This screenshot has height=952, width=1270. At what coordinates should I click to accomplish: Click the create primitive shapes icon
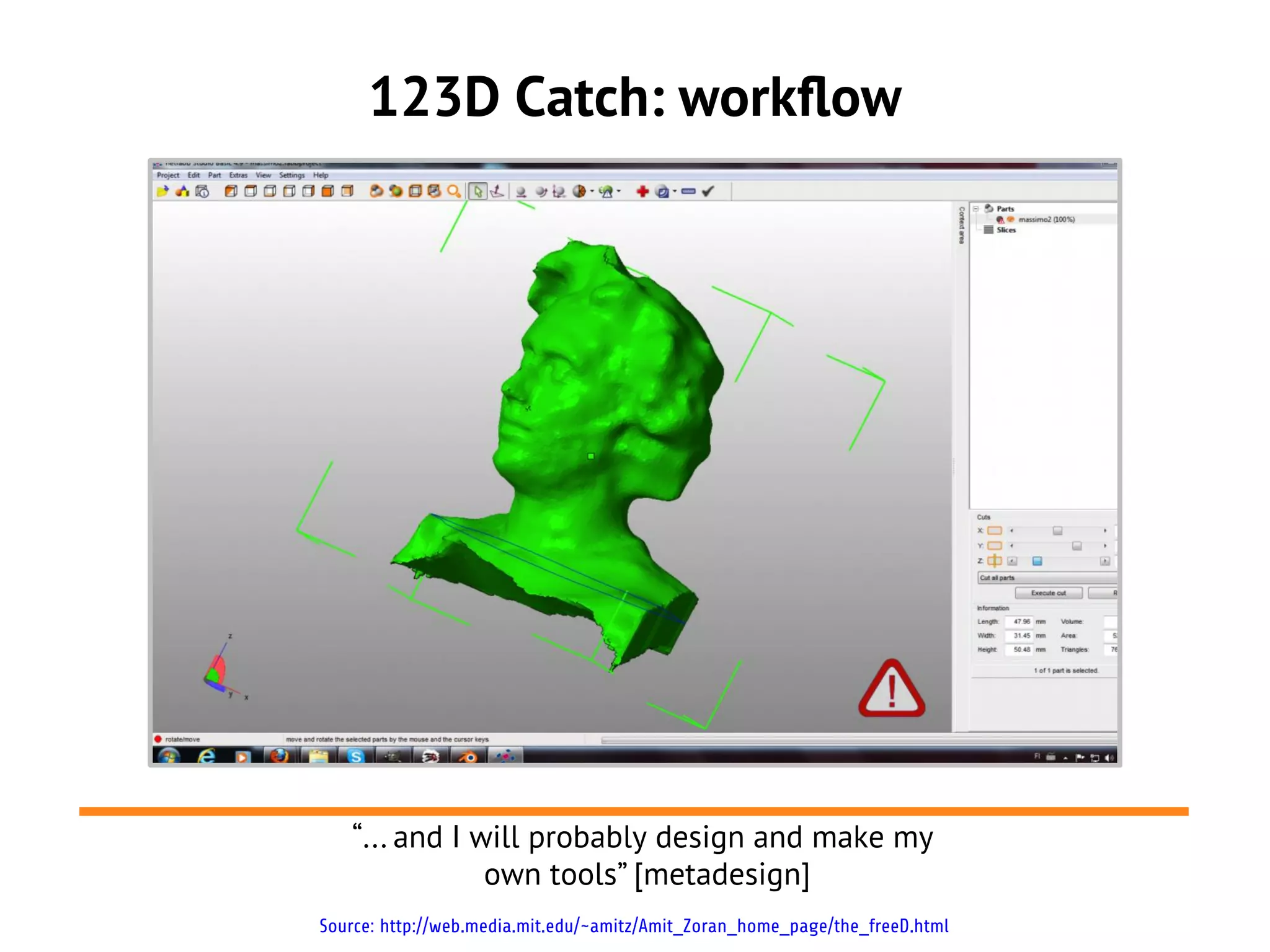[182, 192]
